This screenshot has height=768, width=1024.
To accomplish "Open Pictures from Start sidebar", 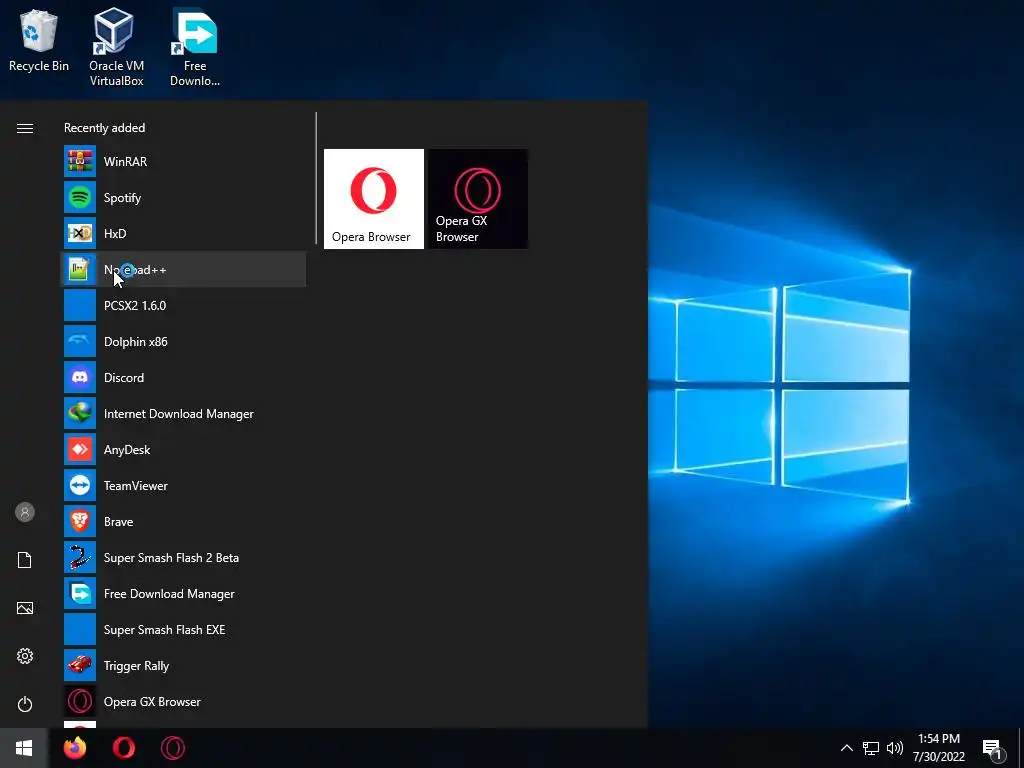I will (x=25, y=608).
